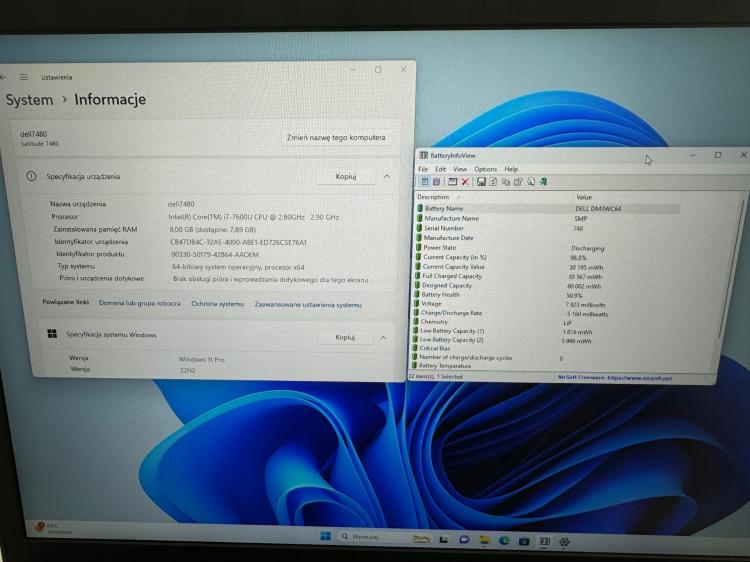Image resolution: width=750 pixels, height=562 pixels.
Task: Open Task View from taskbar
Action: (x=443, y=540)
